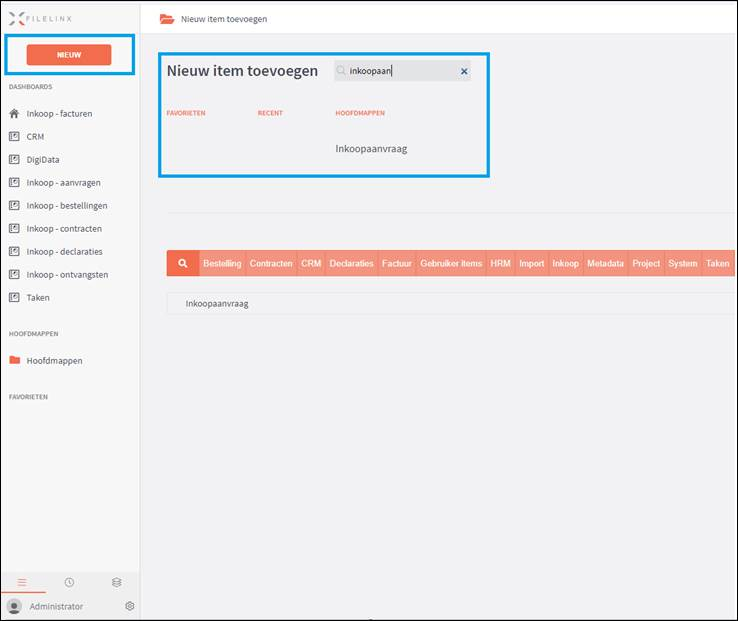Image resolution: width=738 pixels, height=621 pixels.
Task: Select Inkoopaanvraag row in the list below tabs
Action: click(x=217, y=303)
